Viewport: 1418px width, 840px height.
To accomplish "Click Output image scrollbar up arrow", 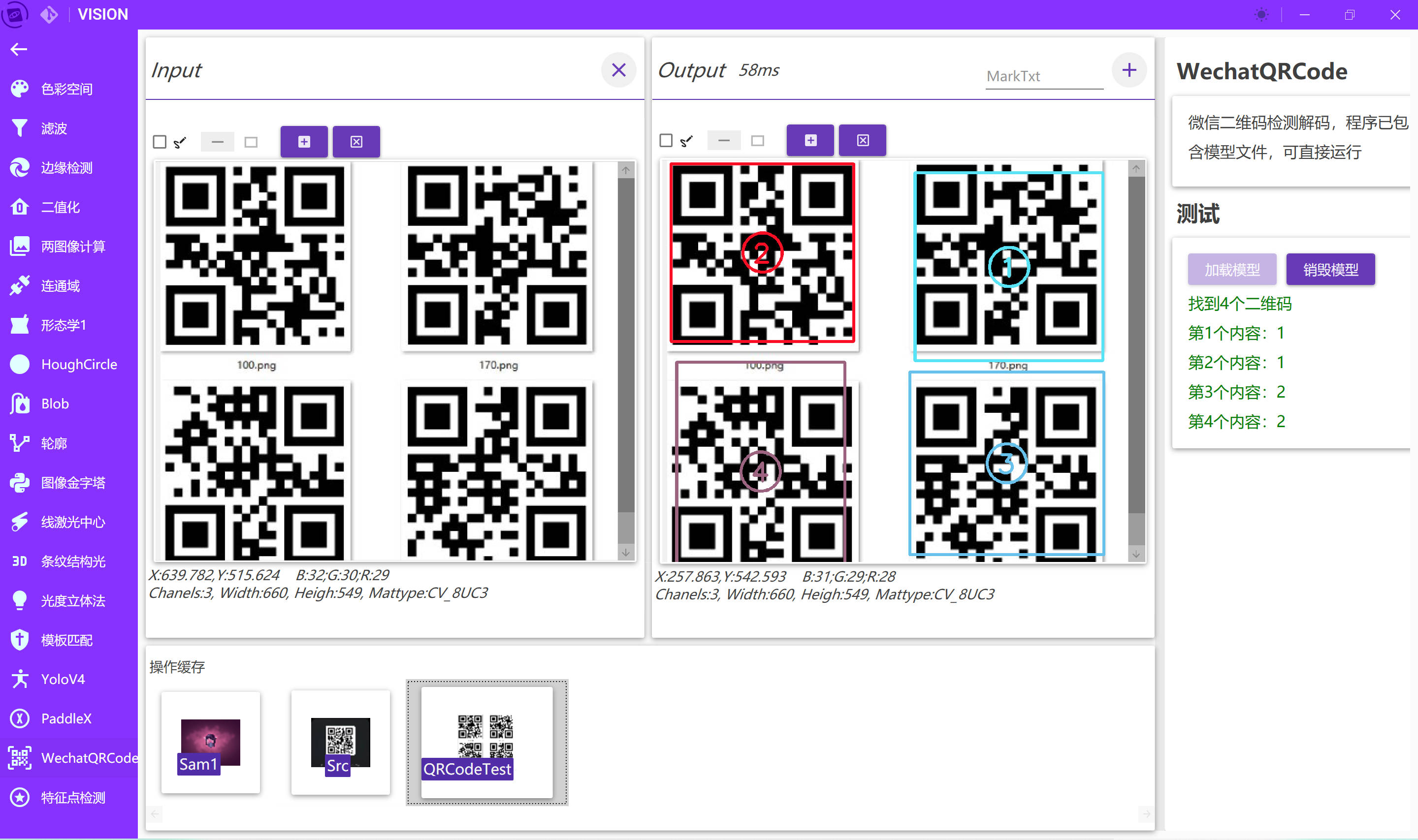I will click(x=1136, y=169).
